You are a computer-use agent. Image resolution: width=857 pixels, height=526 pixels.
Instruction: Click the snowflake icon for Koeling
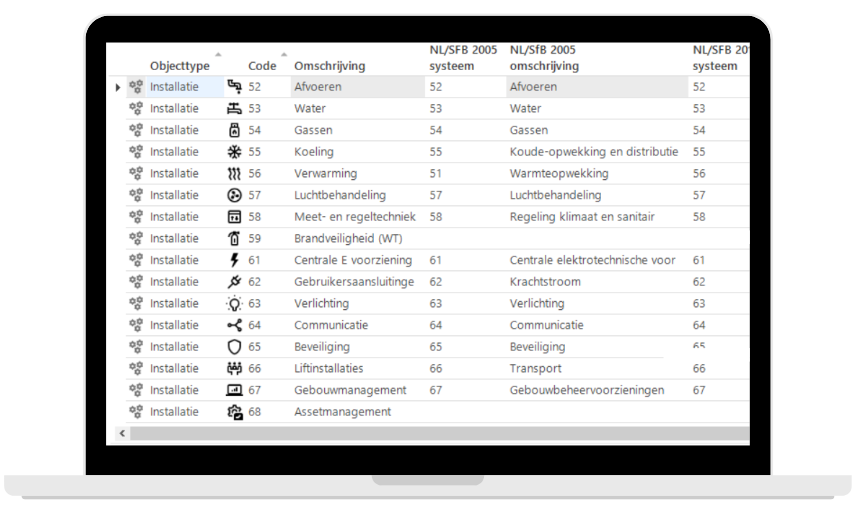235,152
